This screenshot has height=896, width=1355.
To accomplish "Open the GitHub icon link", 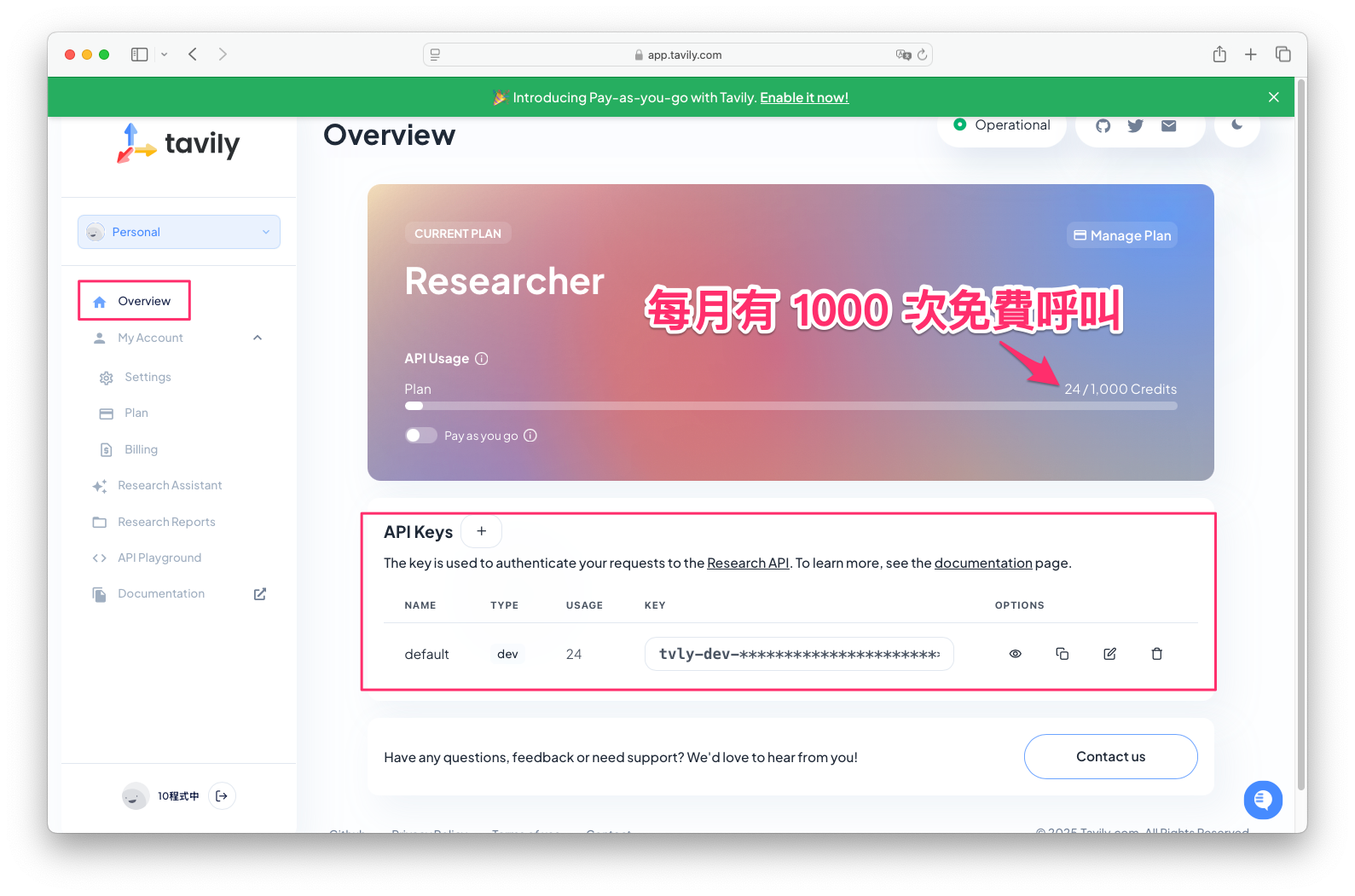I will click(x=1103, y=126).
